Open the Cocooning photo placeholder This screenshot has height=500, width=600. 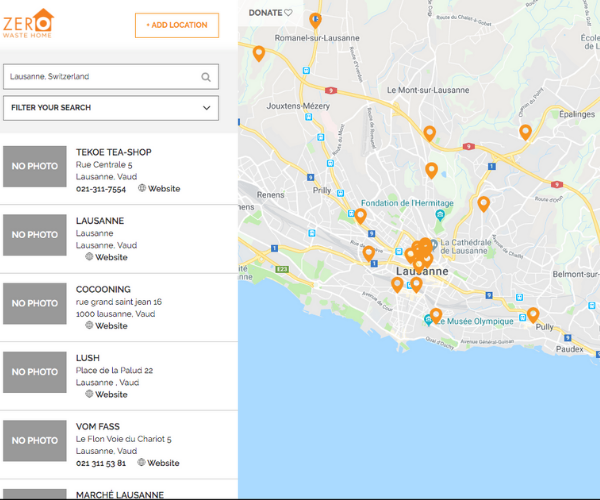(35, 303)
